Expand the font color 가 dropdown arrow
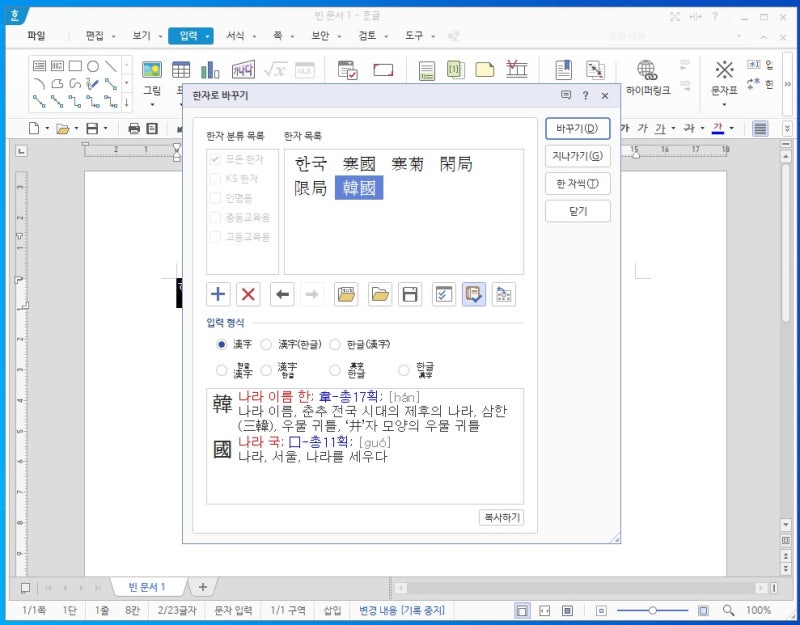Screen dimensions: 800x625 coord(732,129)
